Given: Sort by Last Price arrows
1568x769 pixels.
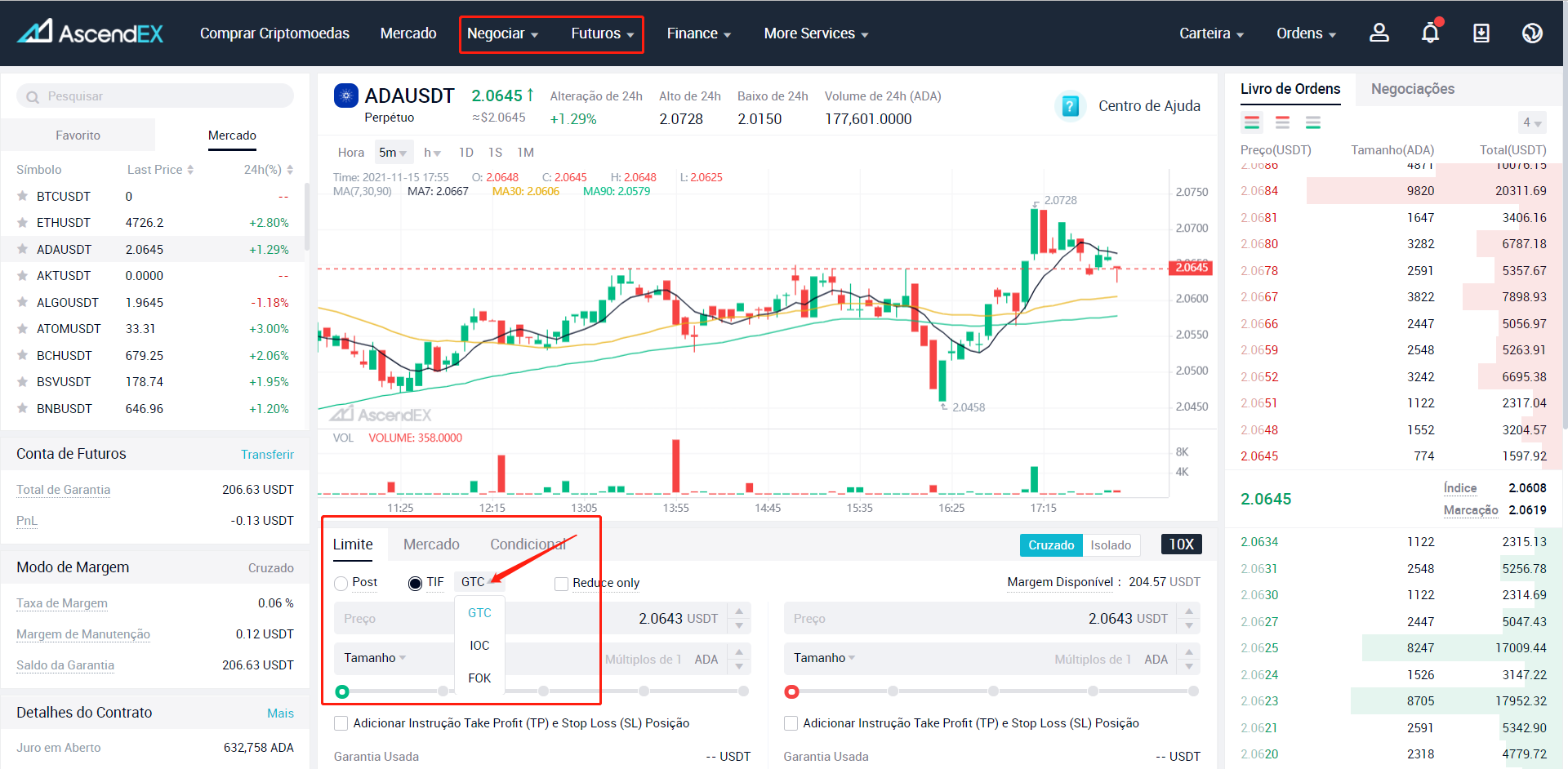Looking at the screenshot, I should pyautogui.click(x=190, y=170).
